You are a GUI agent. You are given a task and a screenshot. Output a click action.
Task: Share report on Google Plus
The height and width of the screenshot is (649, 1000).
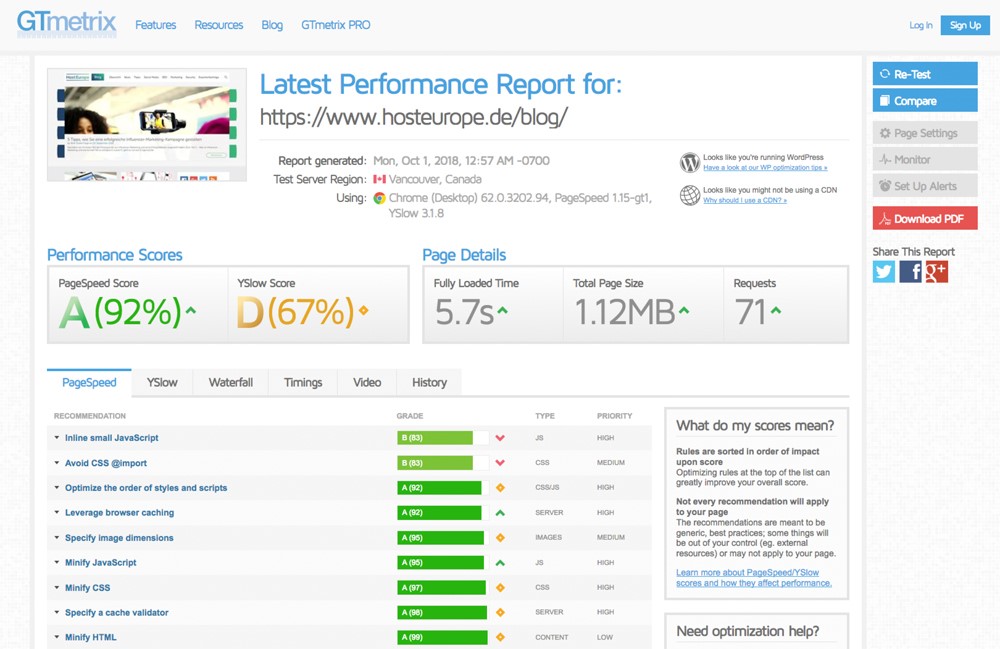tap(936, 272)
